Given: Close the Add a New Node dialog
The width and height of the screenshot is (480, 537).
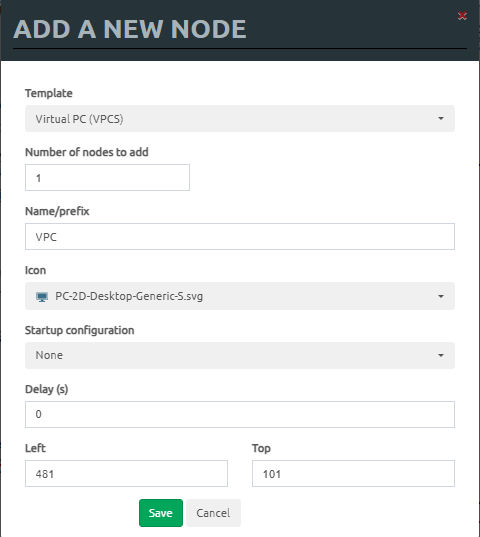Looking at the screenshot, I should (462, 16).
